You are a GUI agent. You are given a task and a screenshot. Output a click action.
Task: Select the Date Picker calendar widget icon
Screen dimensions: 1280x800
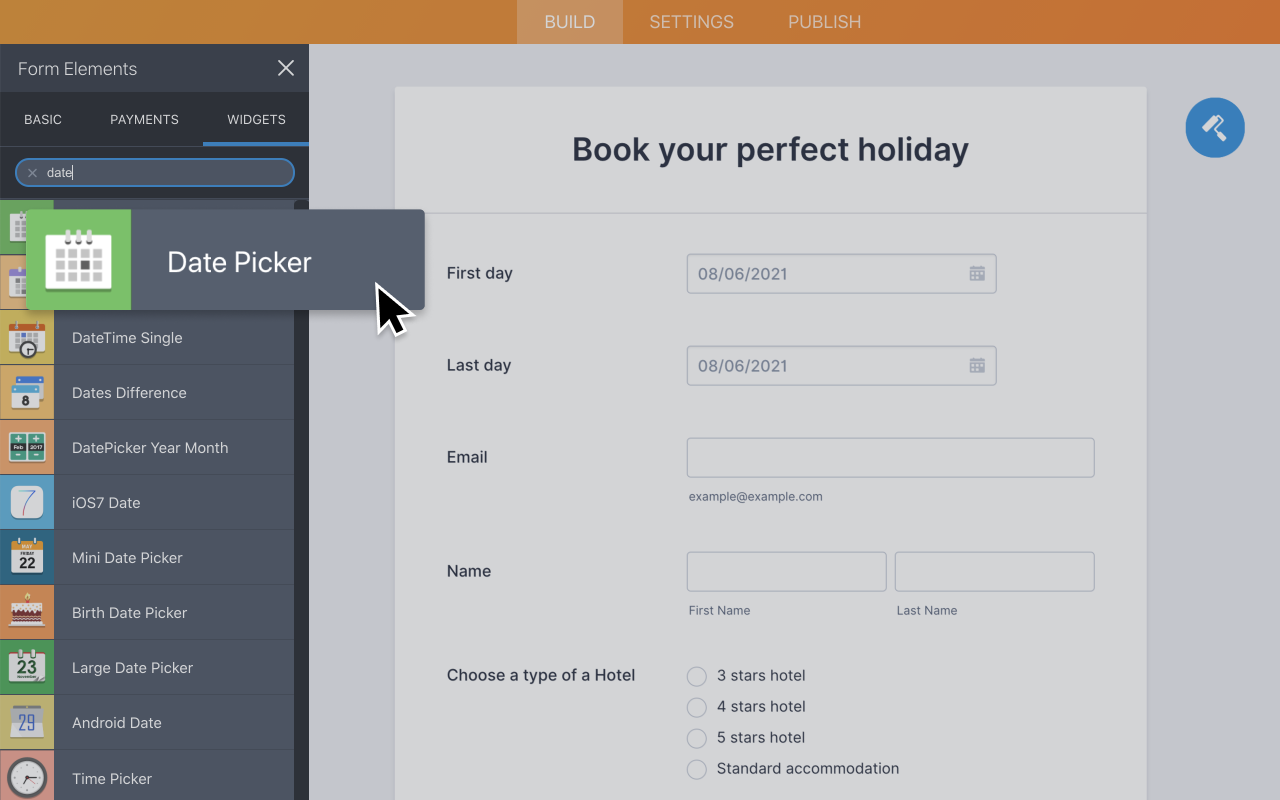78,260
